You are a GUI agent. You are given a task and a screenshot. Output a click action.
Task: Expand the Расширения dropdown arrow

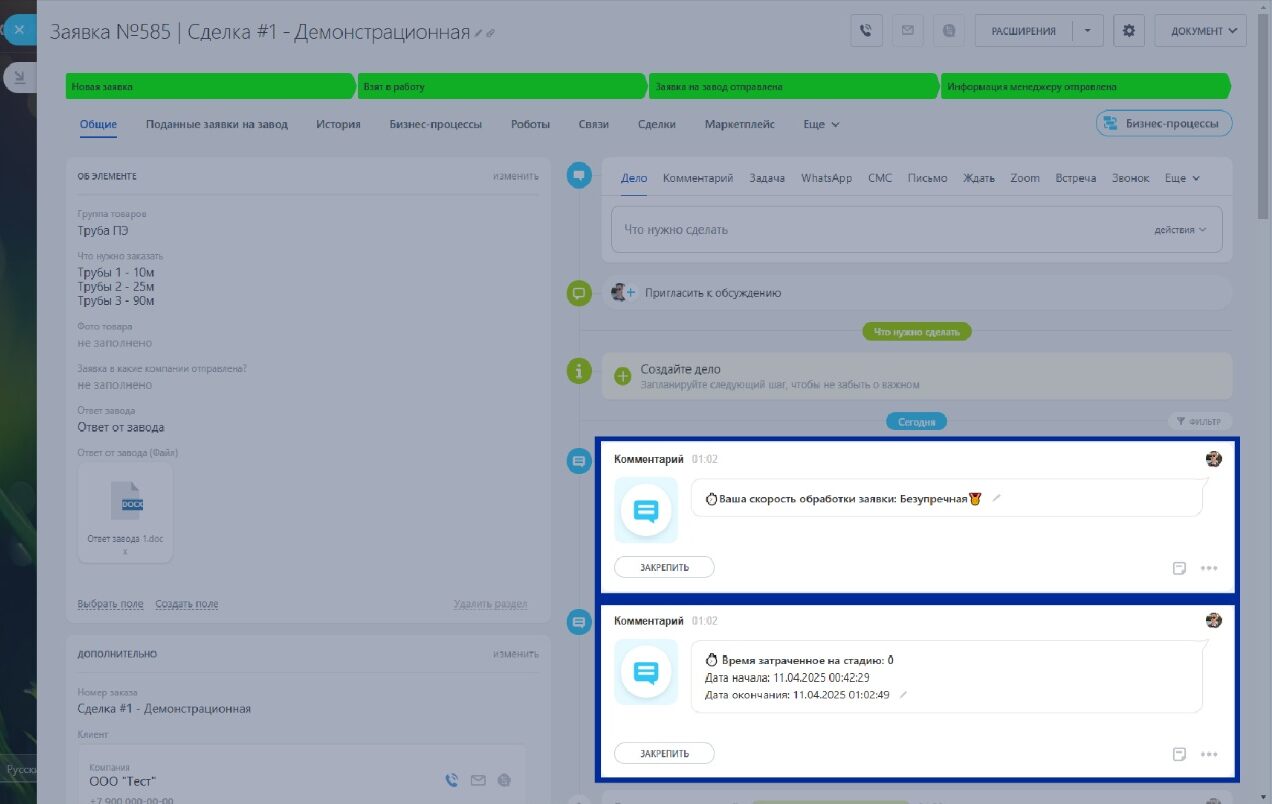(1087, 30)
